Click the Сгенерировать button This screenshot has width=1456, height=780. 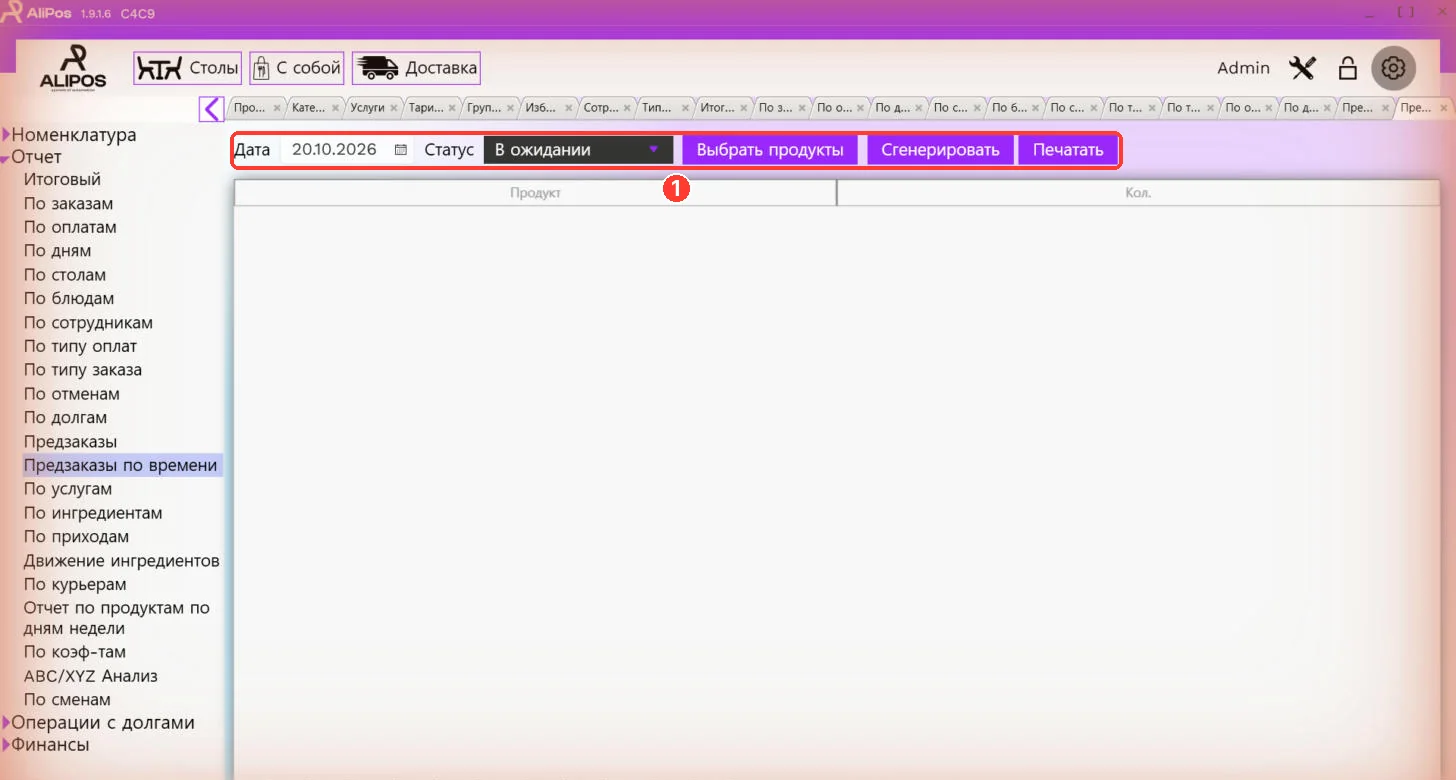[x=940, y=150]
